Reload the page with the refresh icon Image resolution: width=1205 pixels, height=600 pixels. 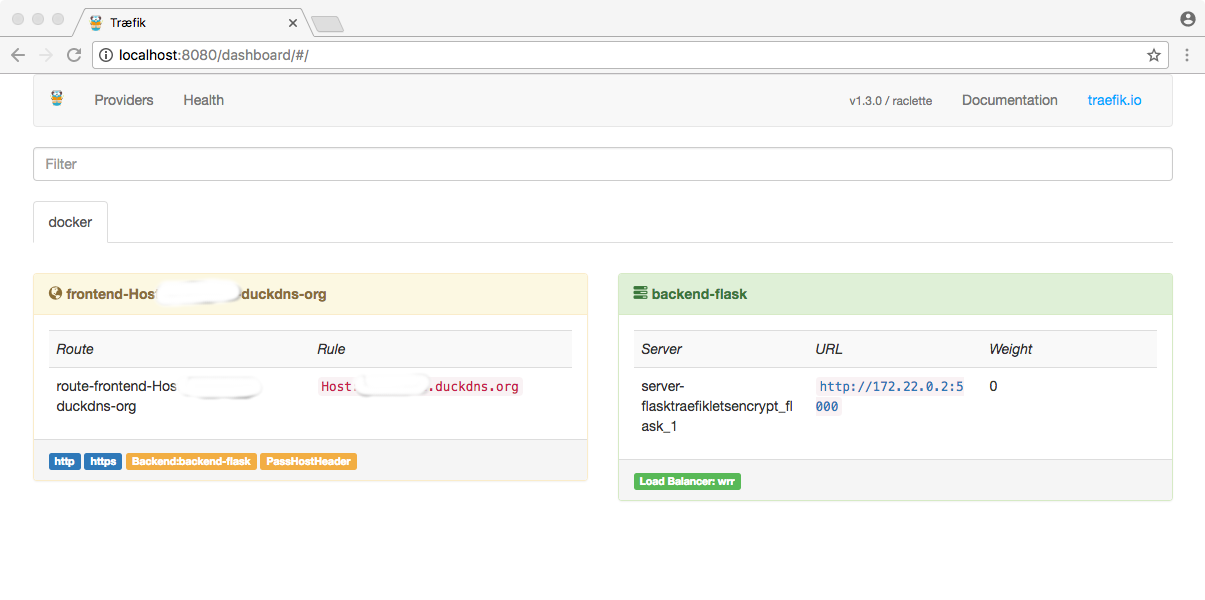pyautogui.click(x=74, y=55)
